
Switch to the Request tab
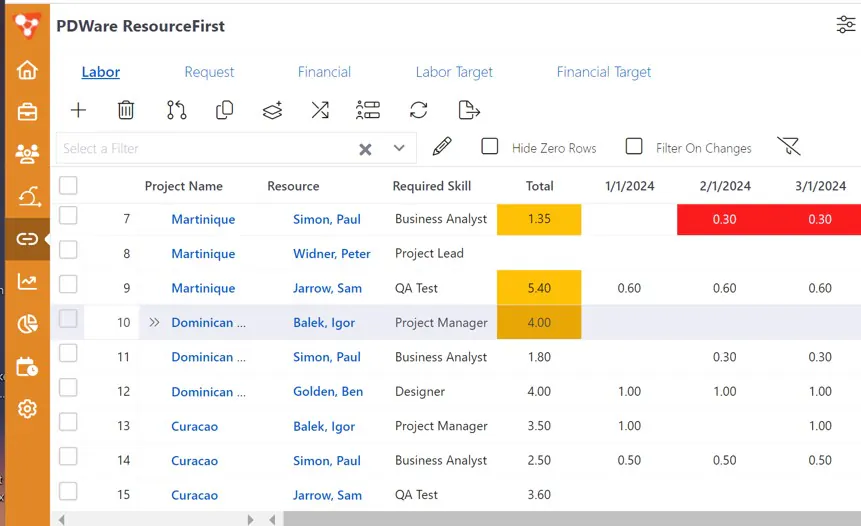point(209,72)
